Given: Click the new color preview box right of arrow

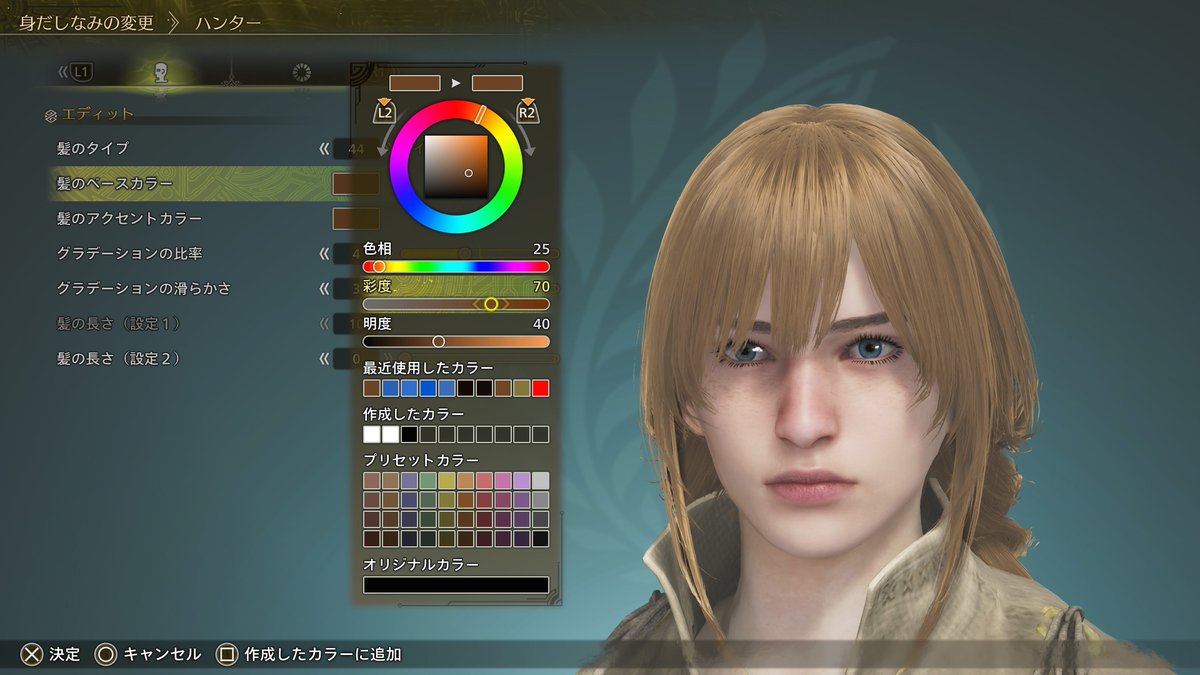Looking at the screenshot, I should 497,83.
